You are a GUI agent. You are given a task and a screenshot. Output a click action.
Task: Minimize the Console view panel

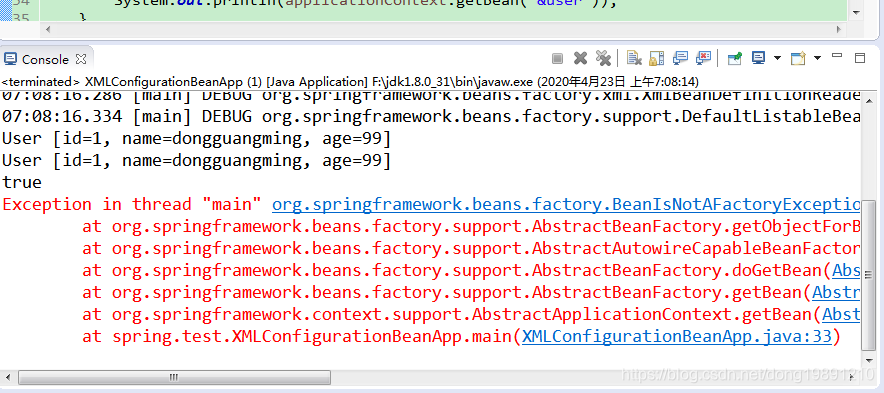tap(837, 56)
